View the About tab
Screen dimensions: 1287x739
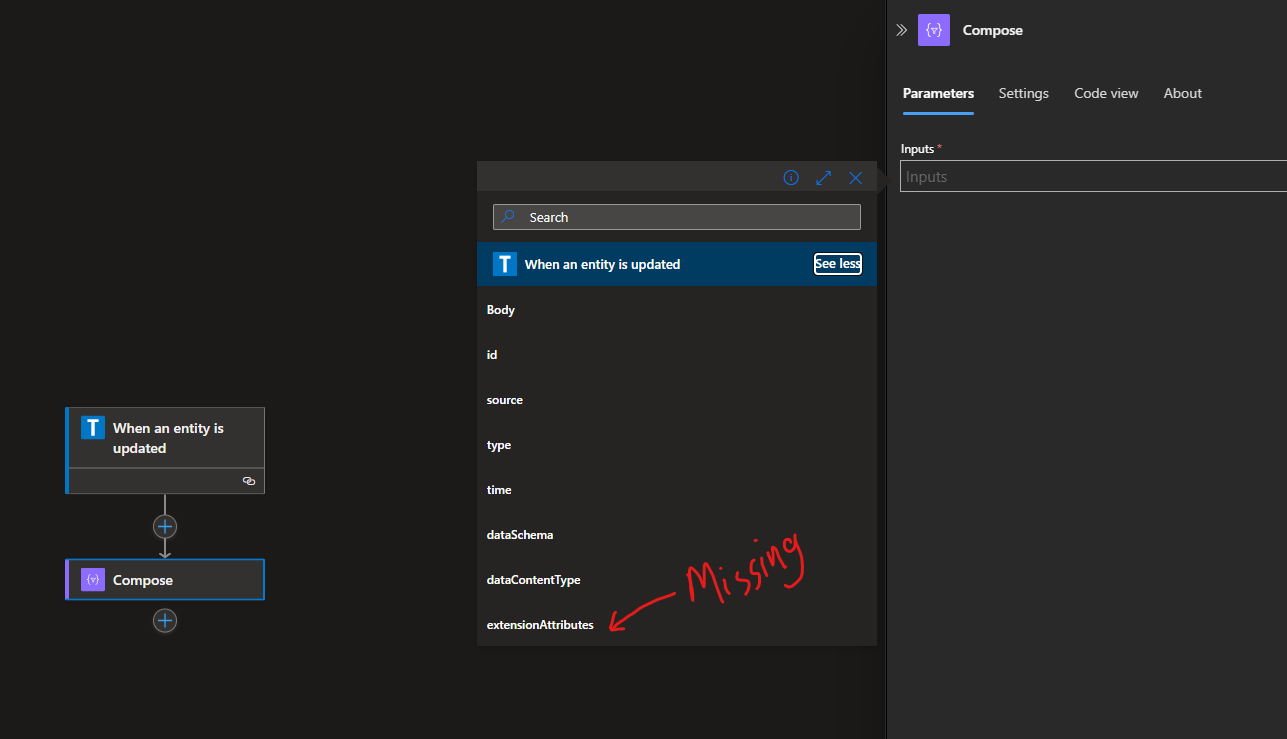1182,93
